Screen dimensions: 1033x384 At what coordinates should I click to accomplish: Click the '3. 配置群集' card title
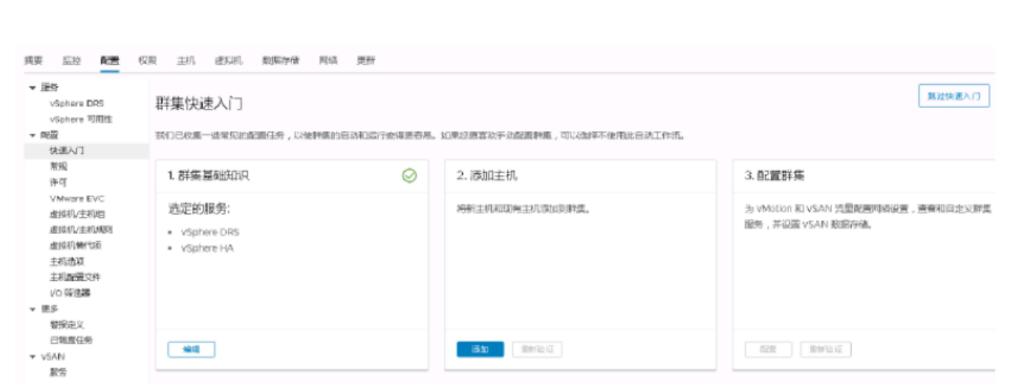click(x=774, y=177)
